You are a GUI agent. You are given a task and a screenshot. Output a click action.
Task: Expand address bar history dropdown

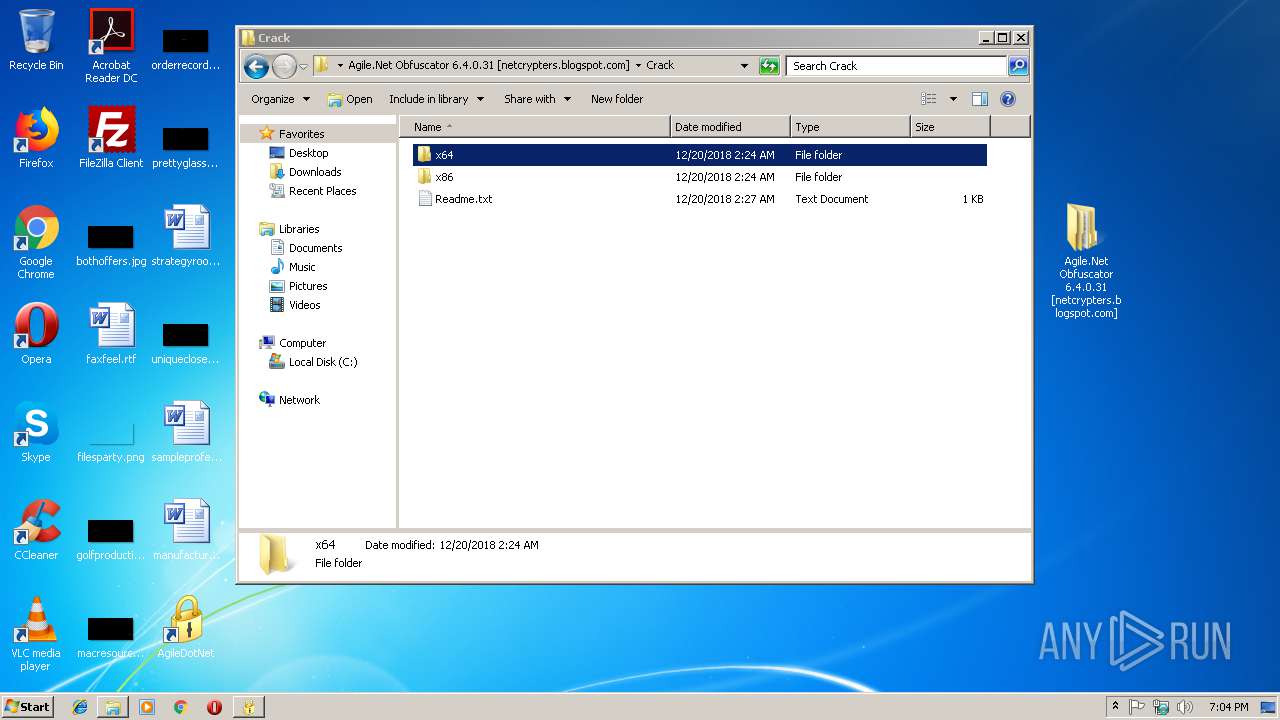744,66
